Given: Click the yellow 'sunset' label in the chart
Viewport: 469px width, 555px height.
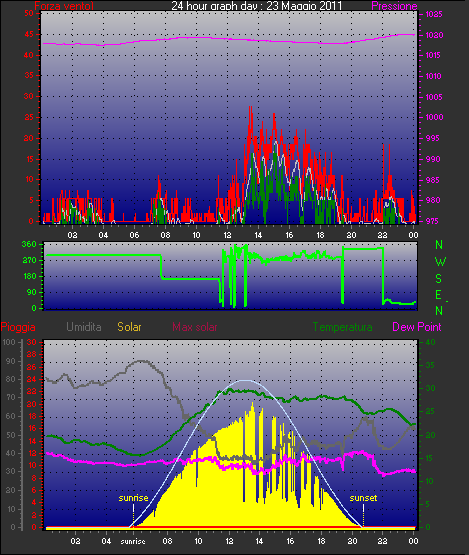Looking at the screenshot, I should 364,498.
